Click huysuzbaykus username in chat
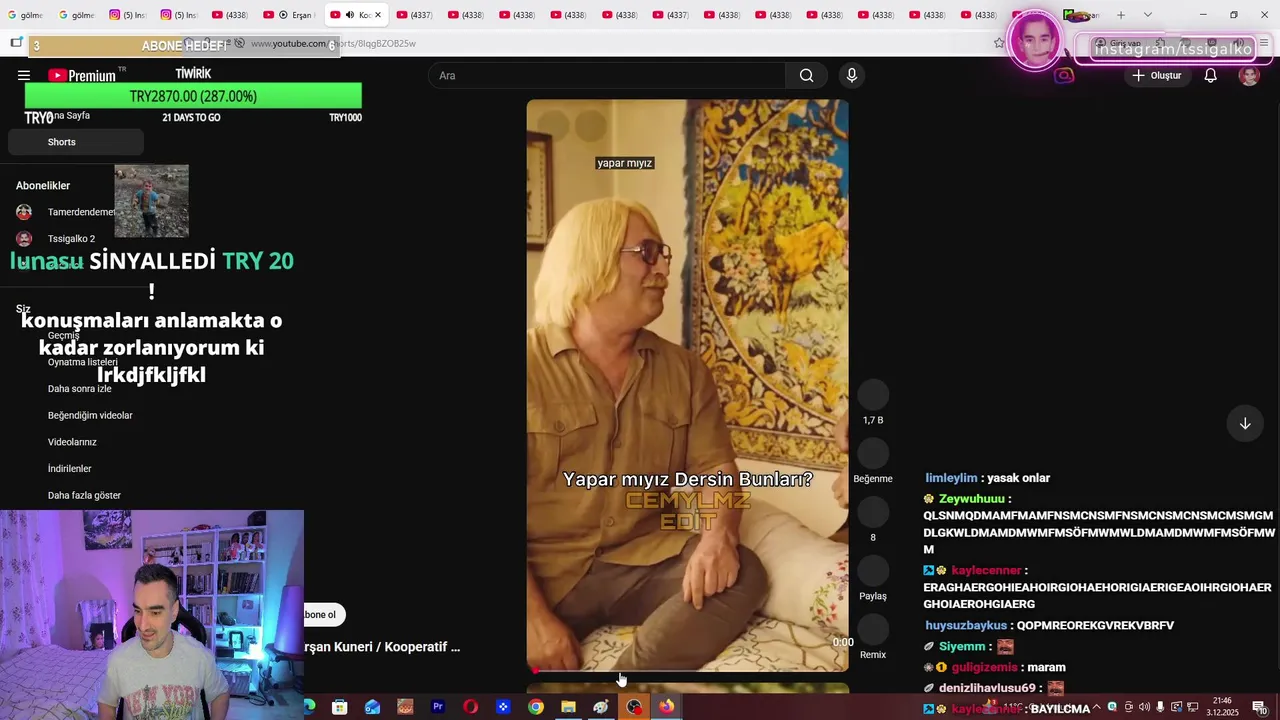The height and width of the screenshot is (720, 1280). (x=966, y=626)
